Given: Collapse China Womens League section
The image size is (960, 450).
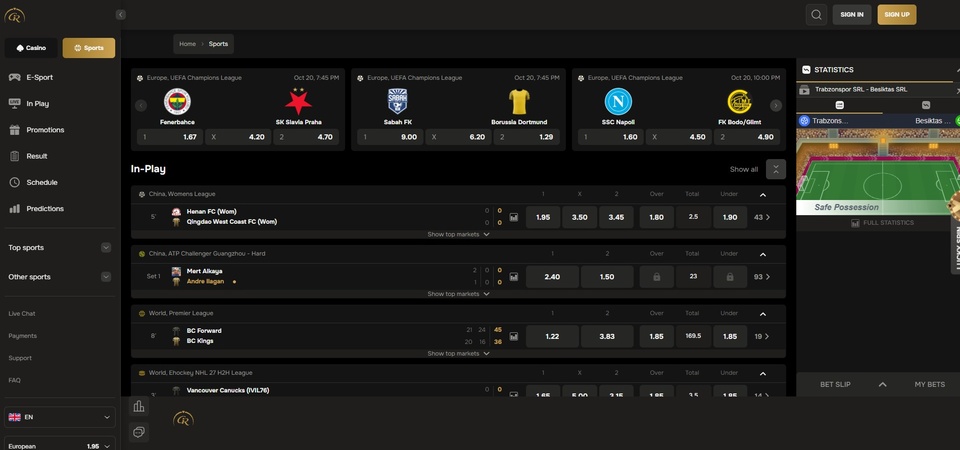Looking at the screenshot, I should (763, 195).
